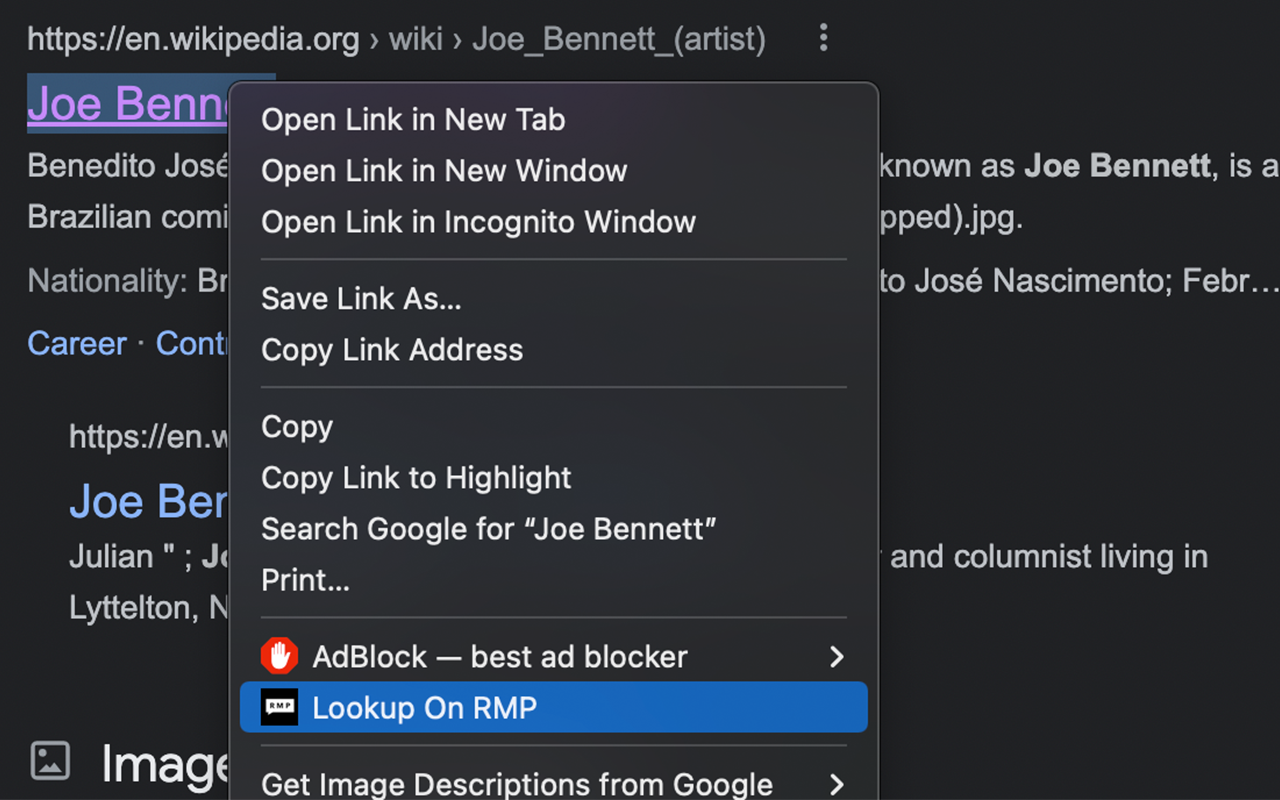Click the AdBlock red hand icon
This screenshot has height=800, width=1280.
click(x=279, y=657)
